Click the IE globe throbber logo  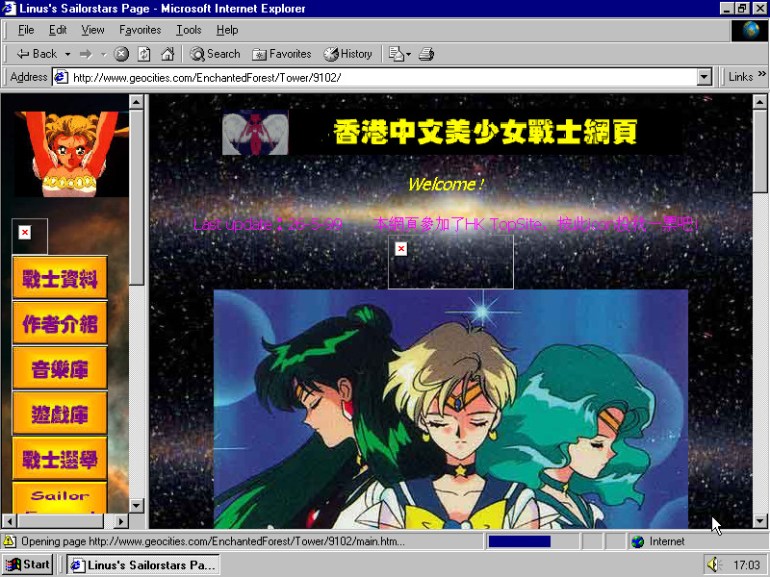pyautogui.click(x=750, y=30)
